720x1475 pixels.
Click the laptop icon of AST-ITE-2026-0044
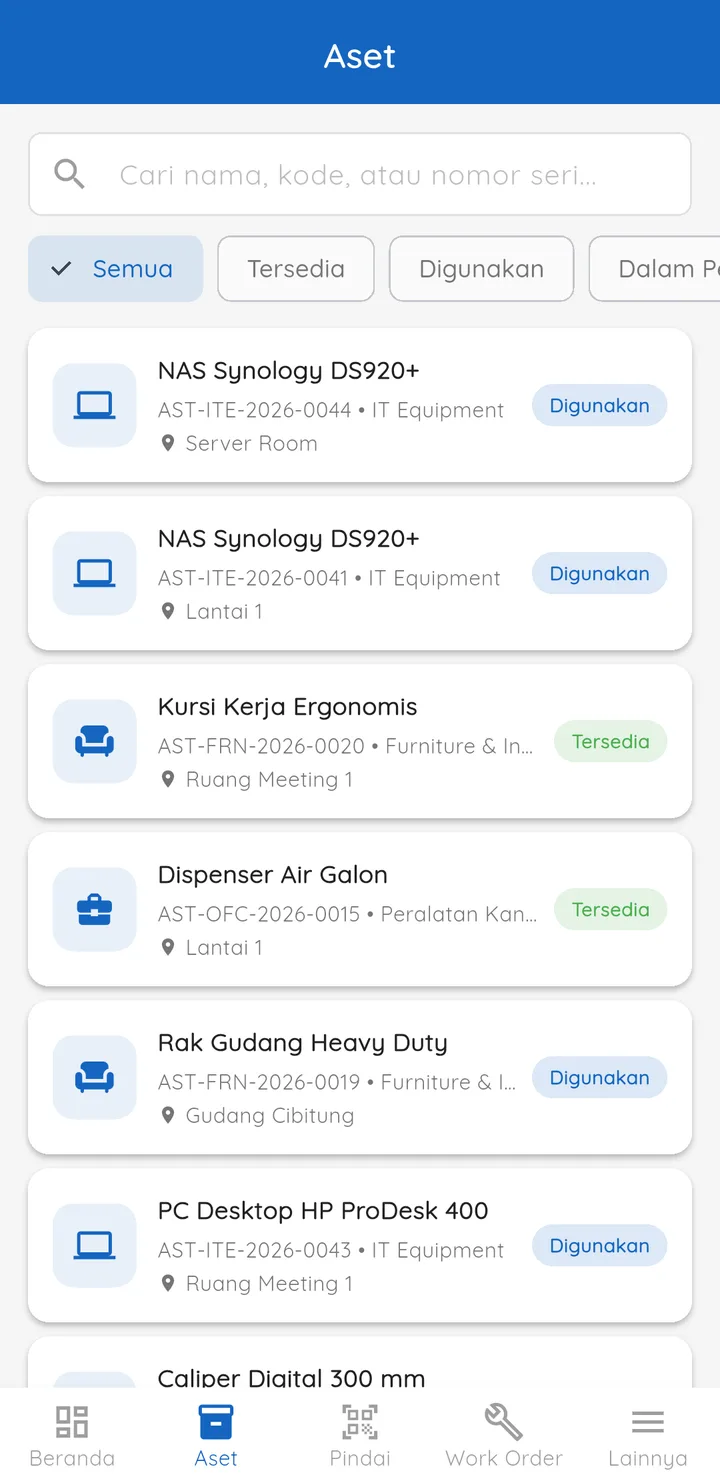[95, 405]
